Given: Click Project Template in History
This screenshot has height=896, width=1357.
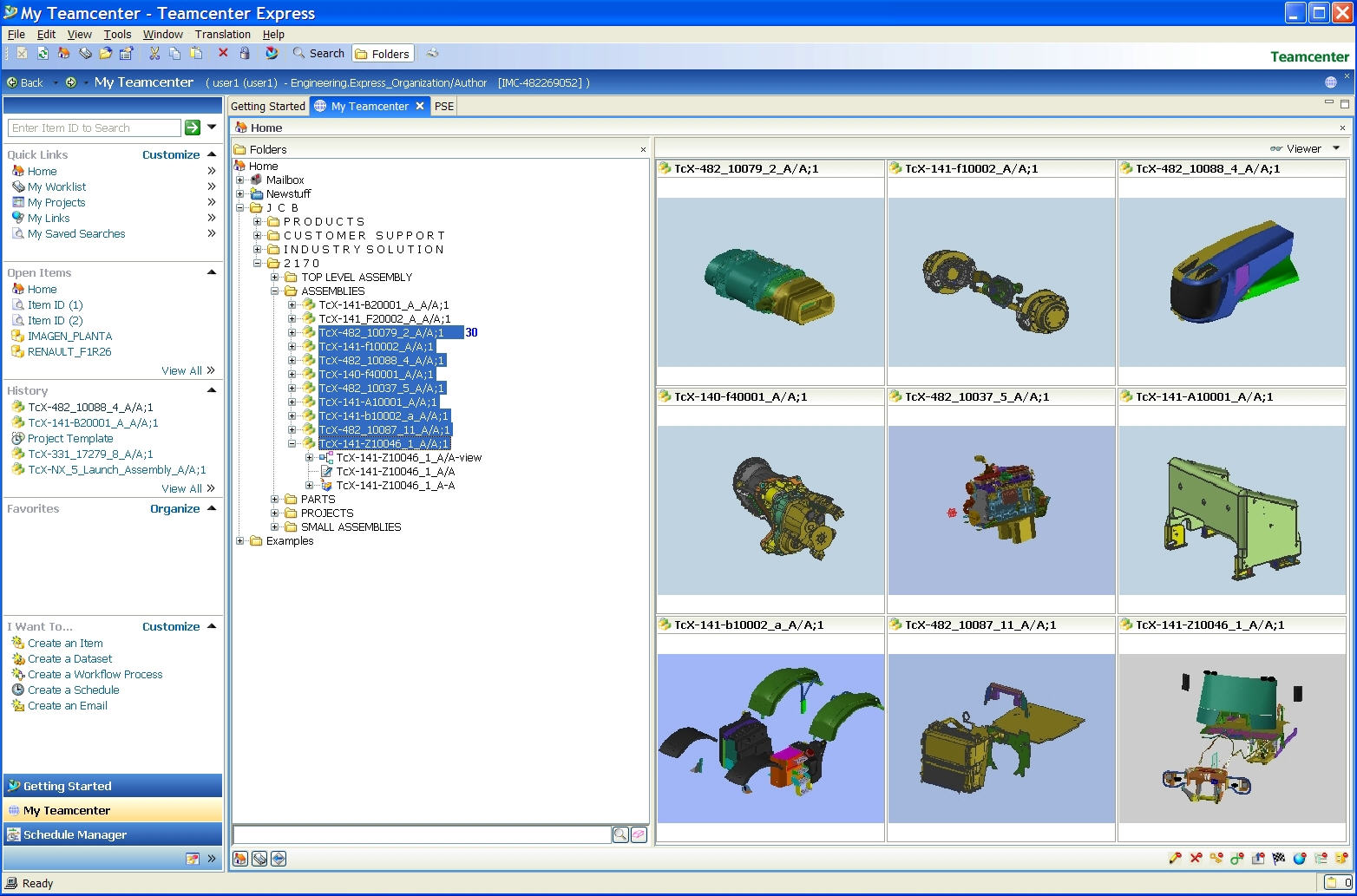Looking at the screenshot, I should coord(70,438).
